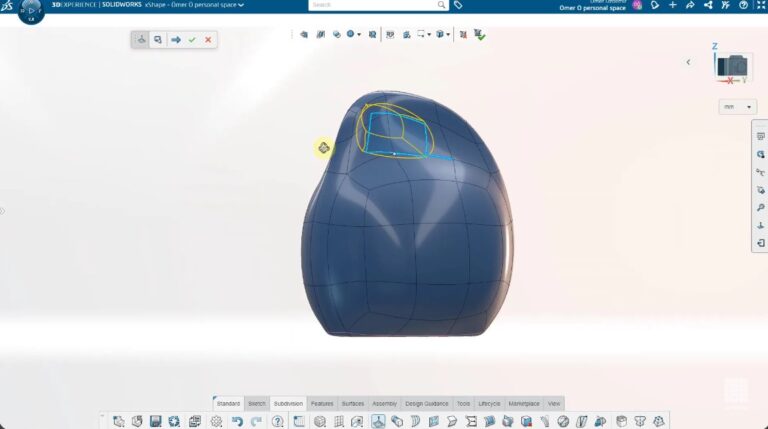Click the Save icon in bottom toolbar

[x=156, y=422]
